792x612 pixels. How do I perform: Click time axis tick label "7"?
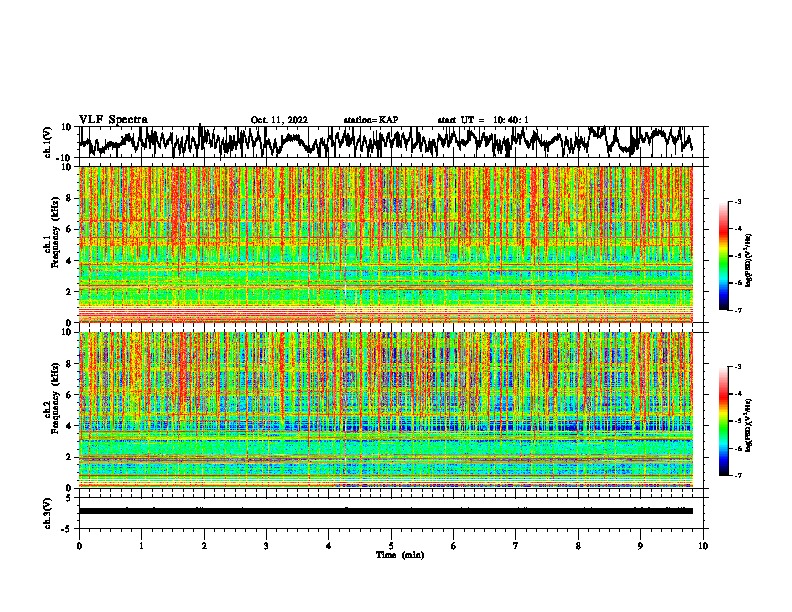click(516, 546)
